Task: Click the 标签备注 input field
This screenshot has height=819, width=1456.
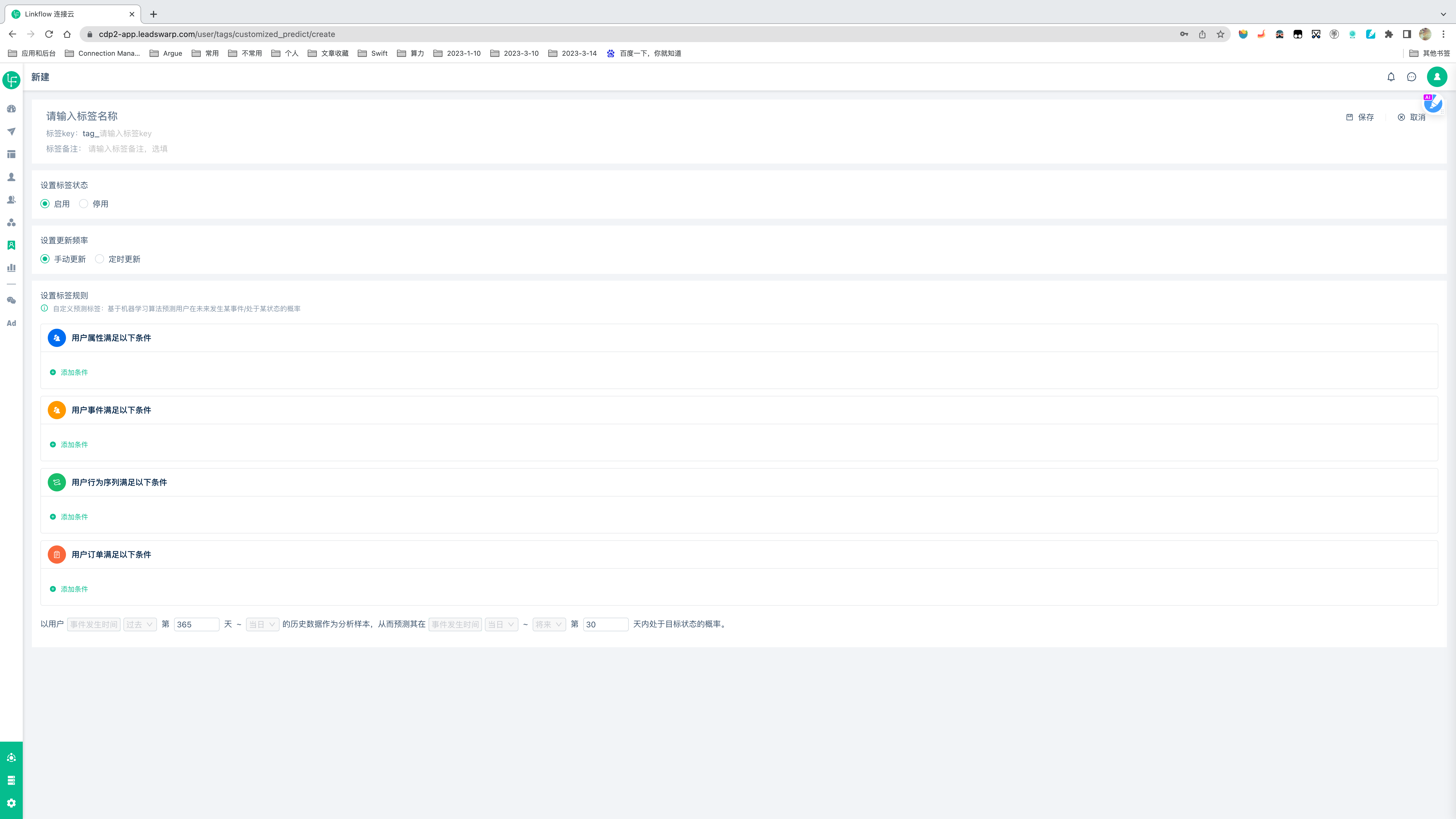Action: (128, 149)
